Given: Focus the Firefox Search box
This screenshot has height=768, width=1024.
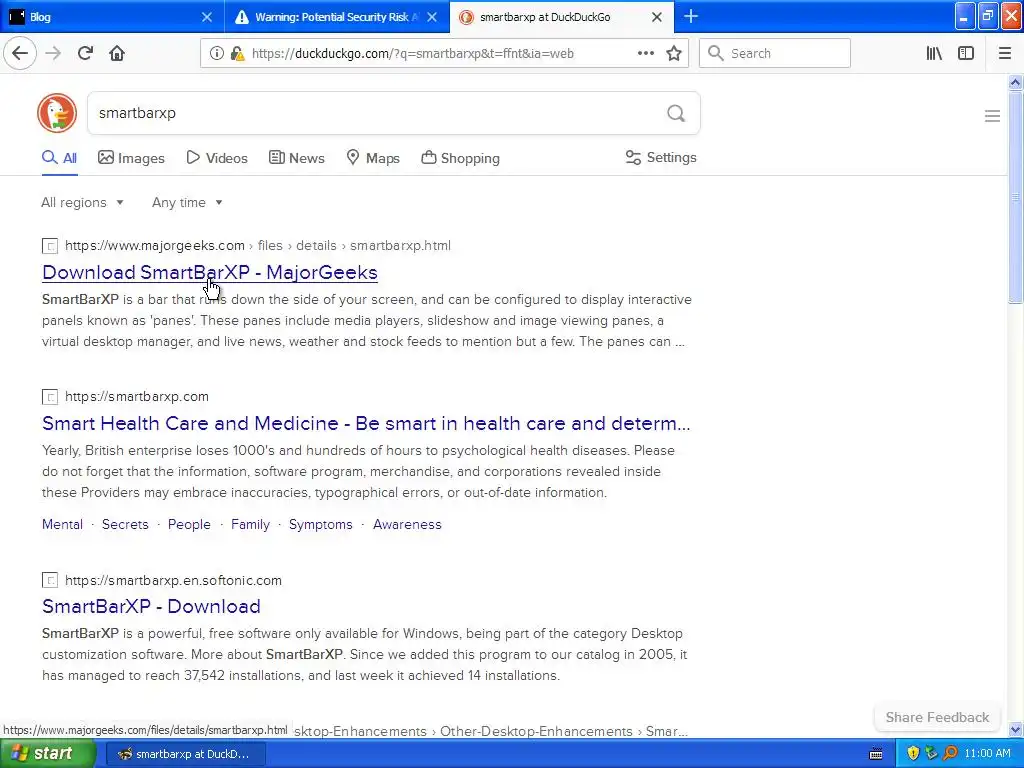Looking at the screenshot, I should coord(775,53).
